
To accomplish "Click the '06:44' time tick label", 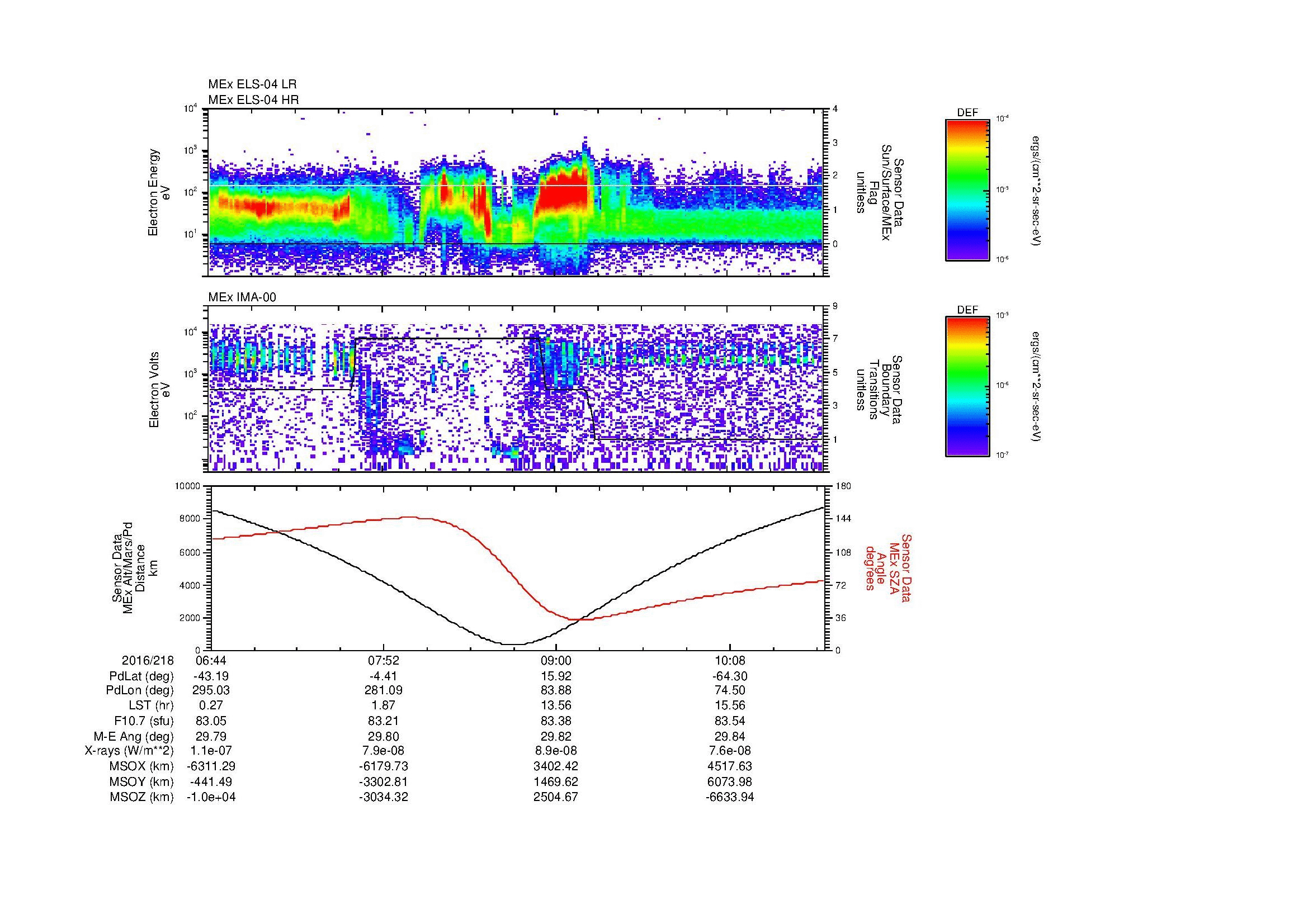I will [211, 661].
